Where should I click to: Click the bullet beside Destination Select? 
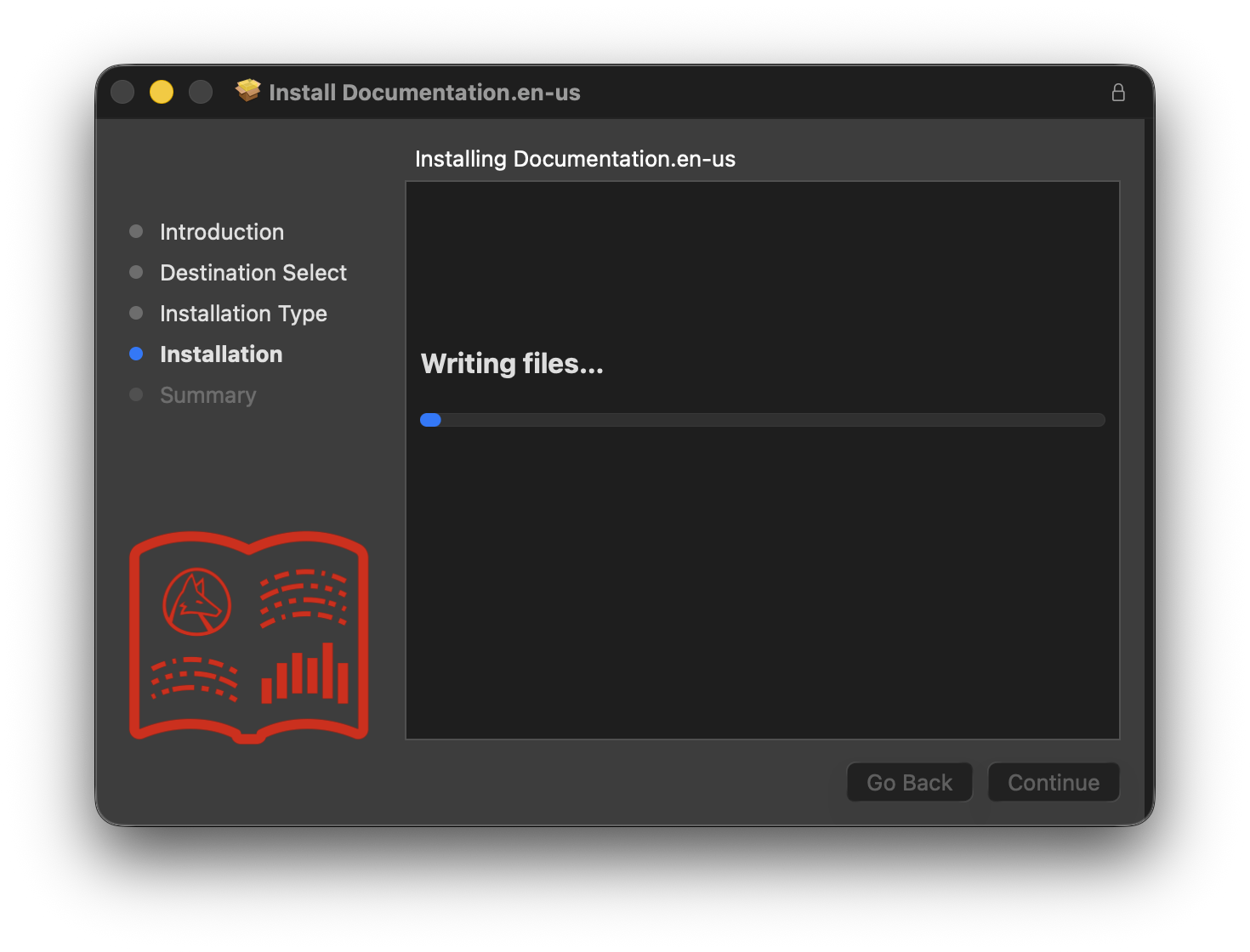(136, 272)
